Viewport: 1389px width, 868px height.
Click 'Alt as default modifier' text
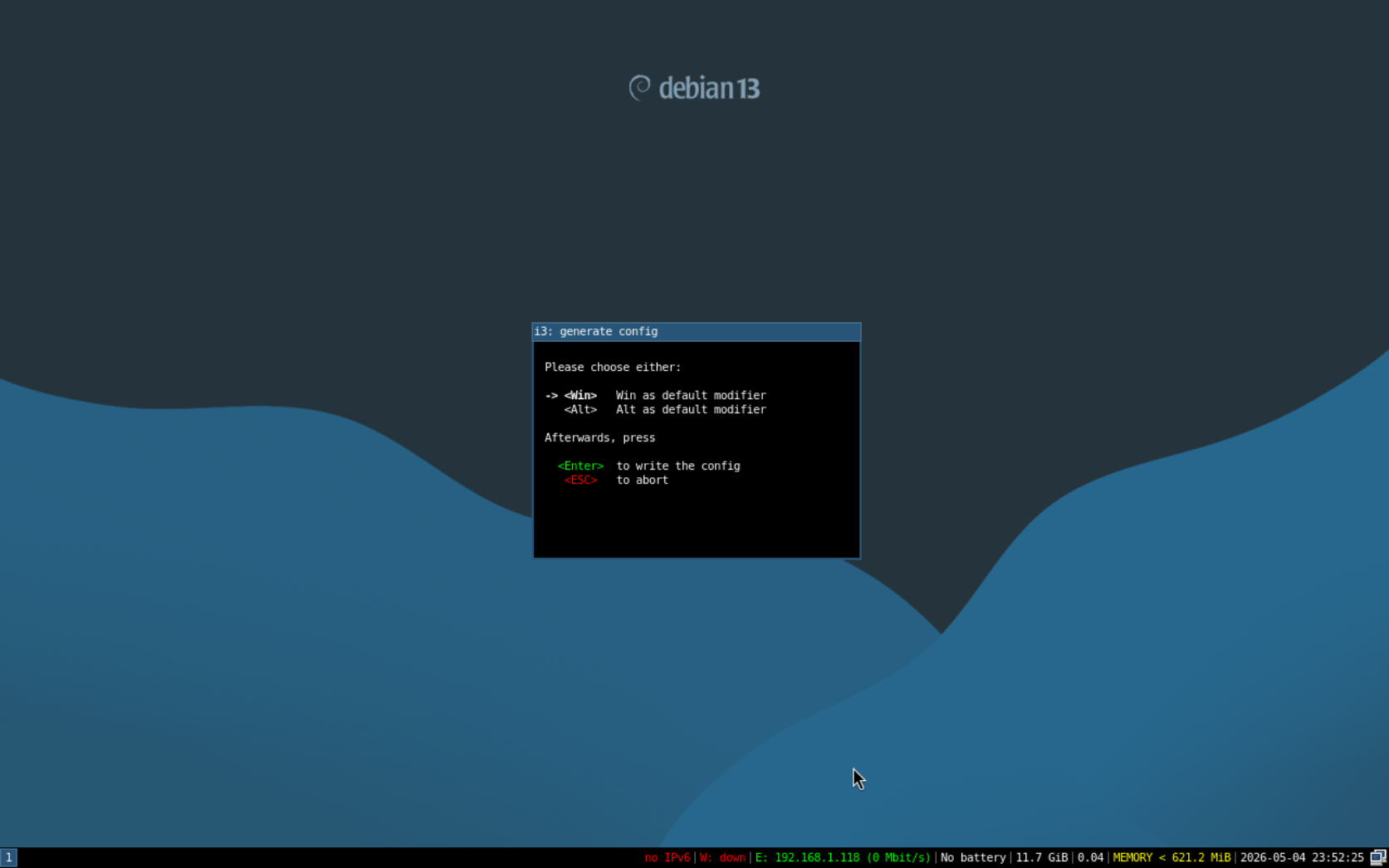[x=691, y=410]
